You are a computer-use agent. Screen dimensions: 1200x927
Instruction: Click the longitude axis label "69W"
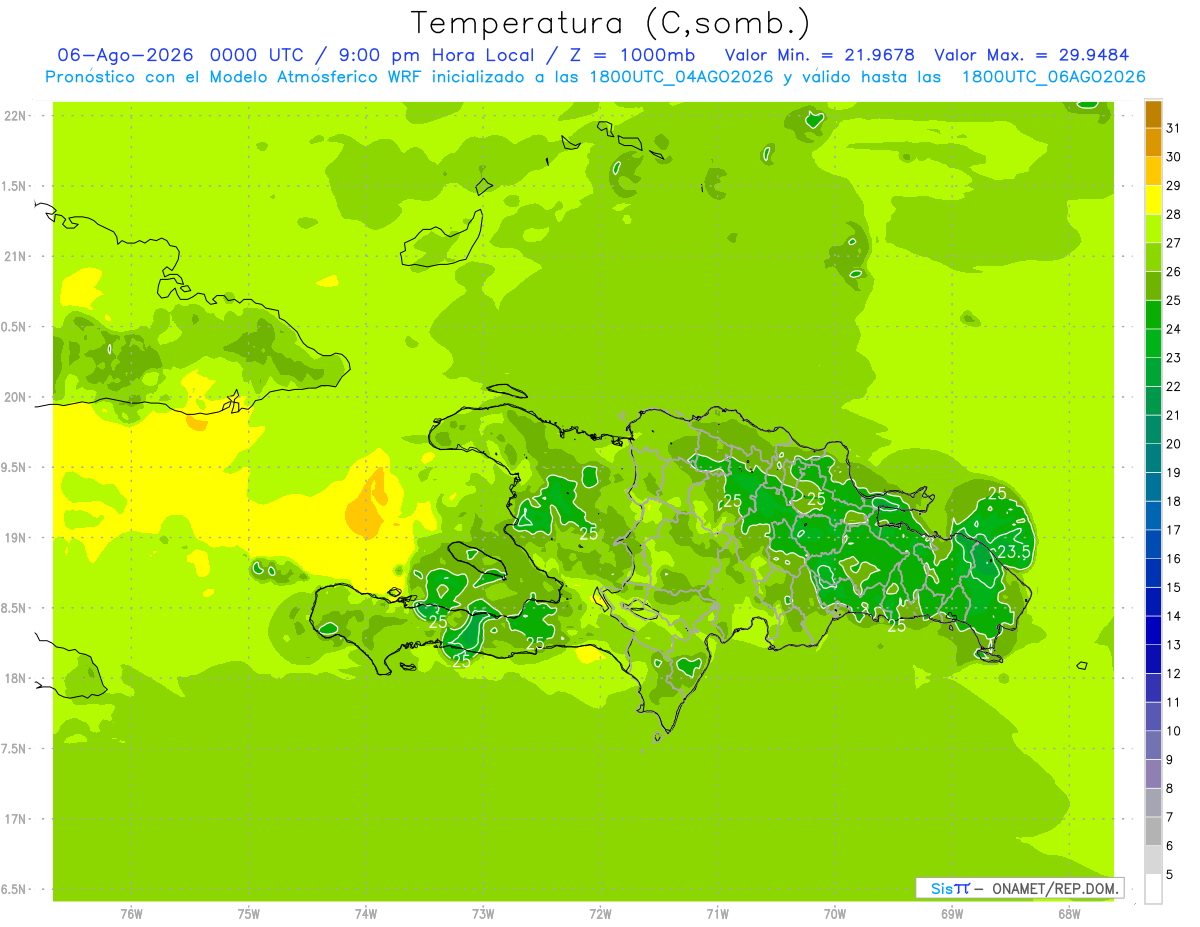point(952,914)
